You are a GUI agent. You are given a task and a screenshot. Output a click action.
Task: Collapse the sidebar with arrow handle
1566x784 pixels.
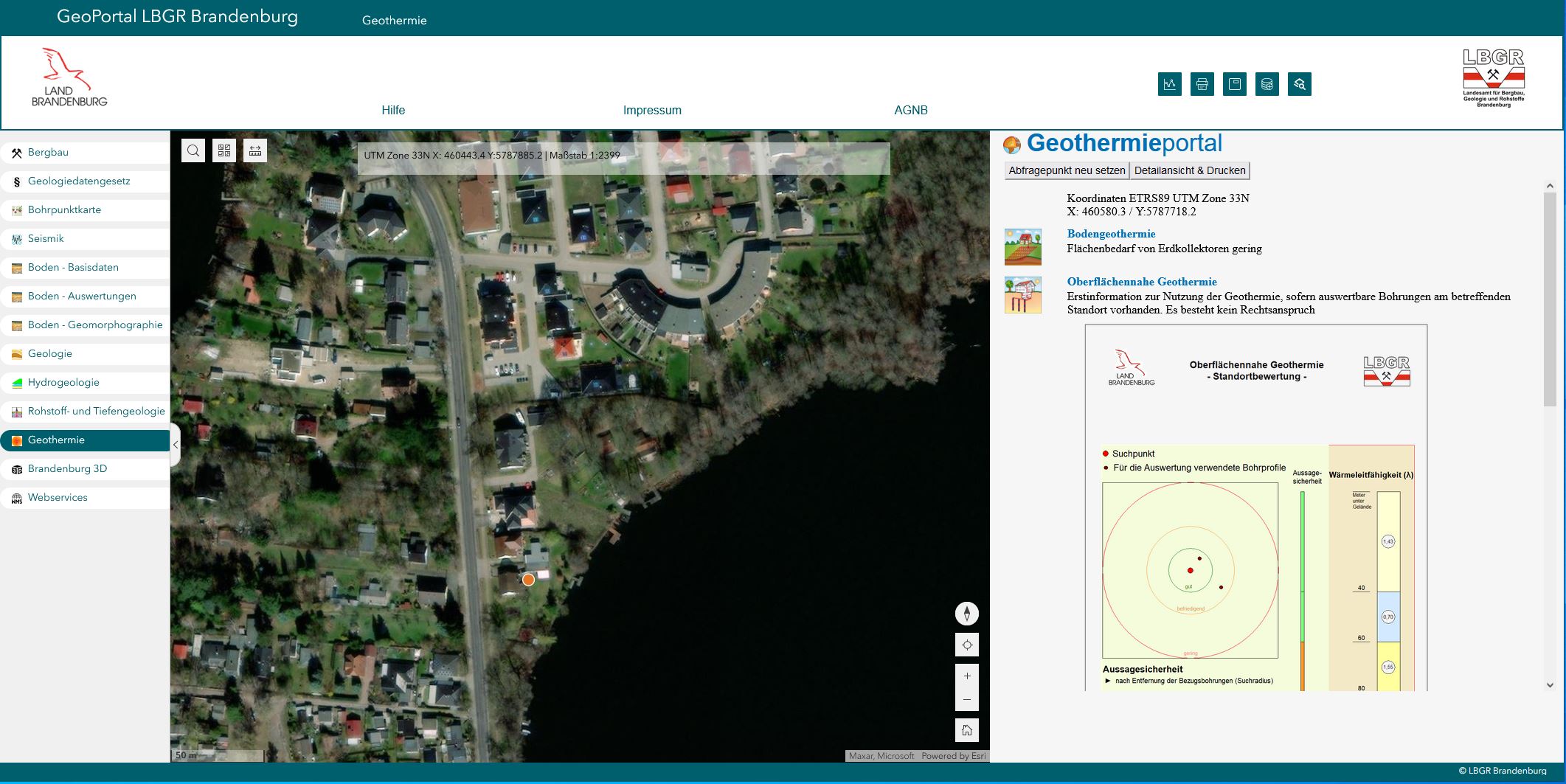[176, 445]
